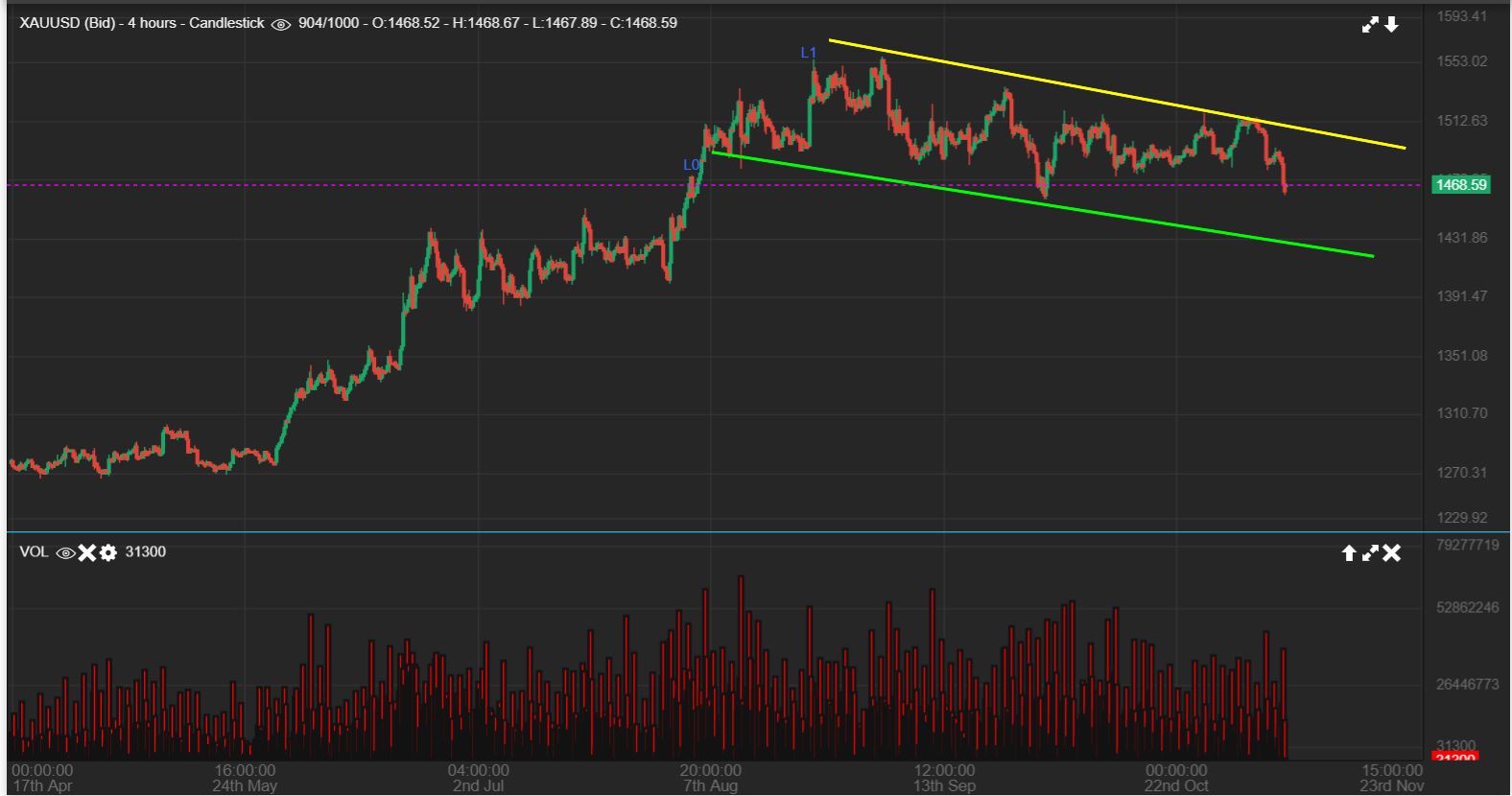The width and height of the screenshot is (1512, 796).
Task: Click the 1593.41 price axis label
Action: tap(1462, 16)
